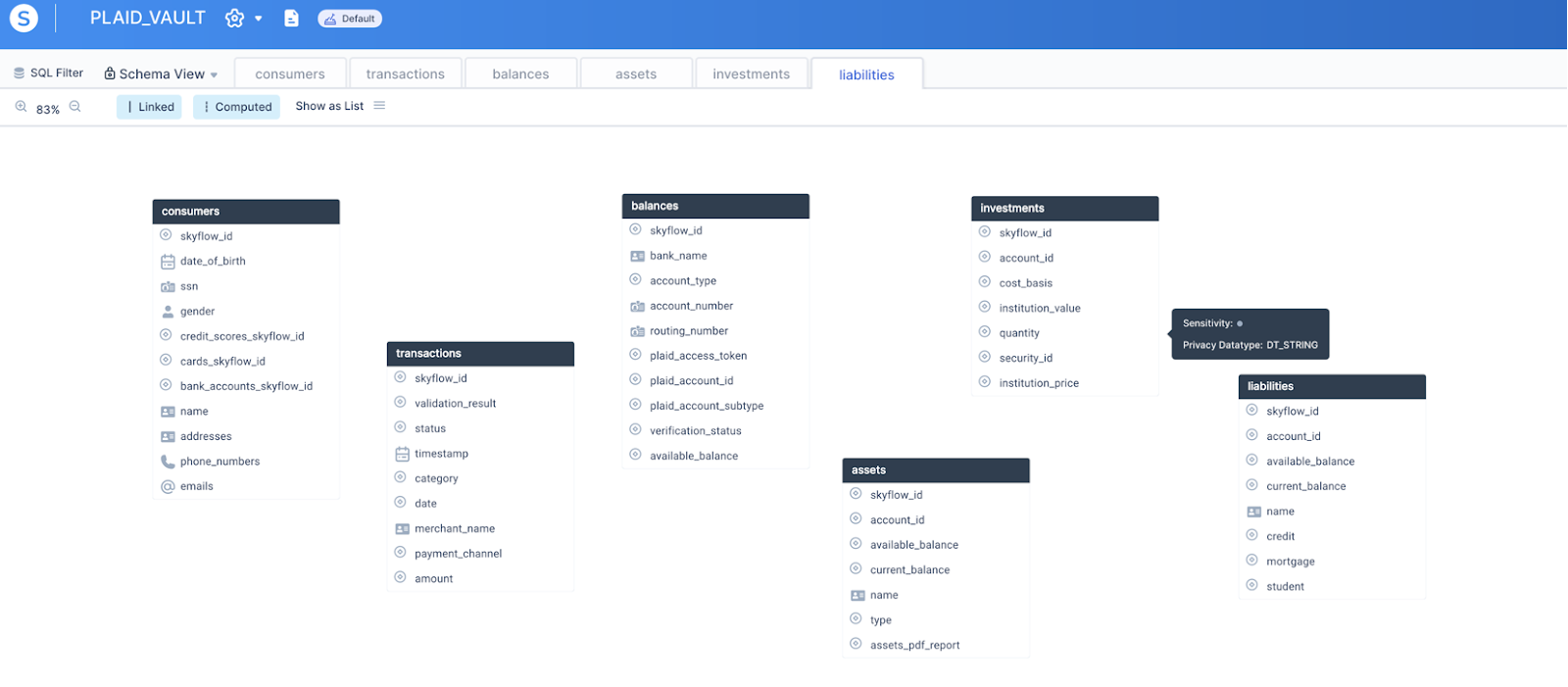Click the person icon beside gender
This screenshot has width=1568, height=687.
pos(168,312)
